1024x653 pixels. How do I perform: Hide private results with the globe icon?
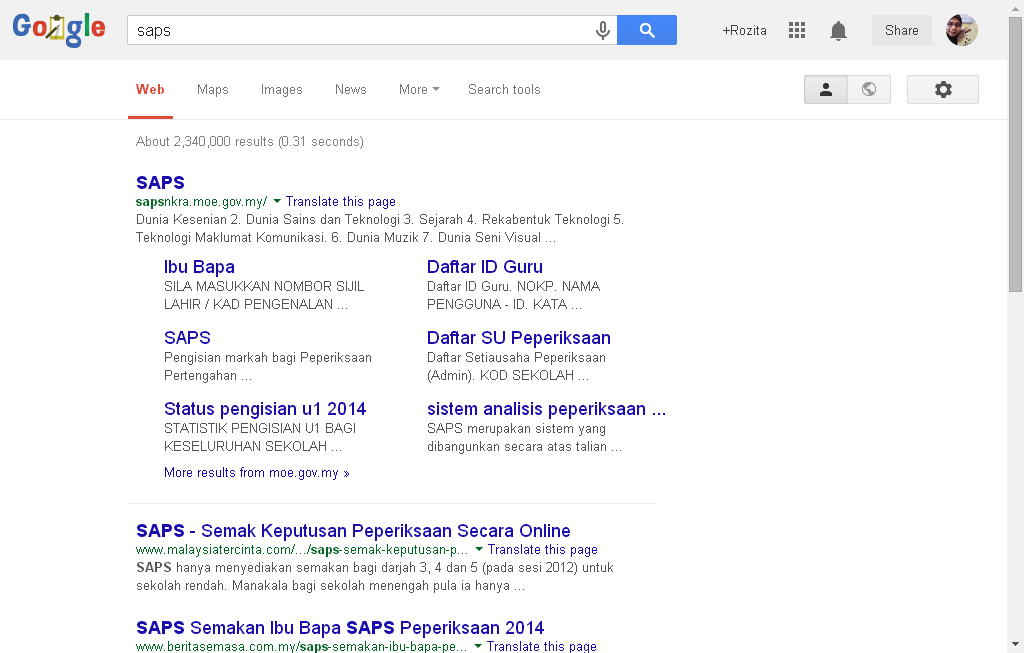coord(869,89)
